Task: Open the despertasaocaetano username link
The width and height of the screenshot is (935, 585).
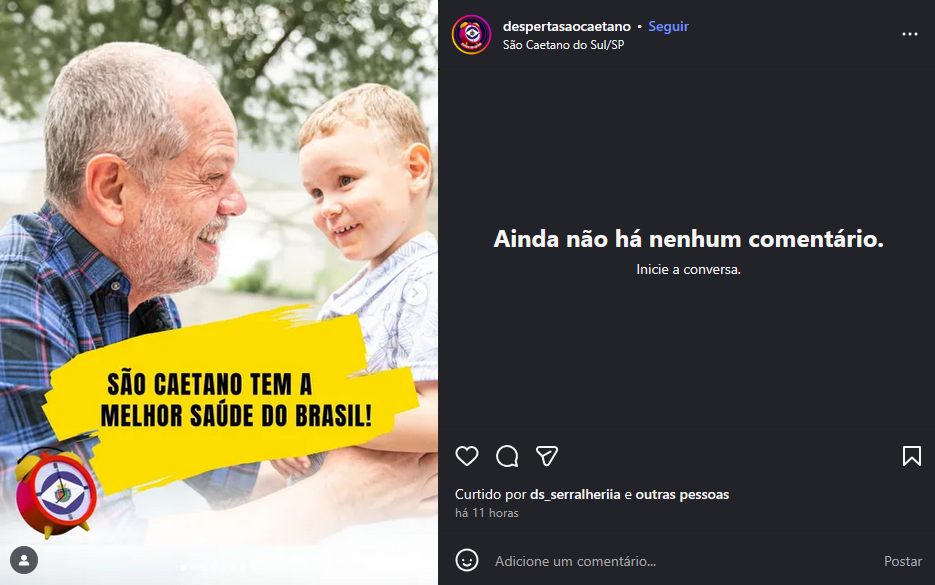Action: click(x=566, y=26)
